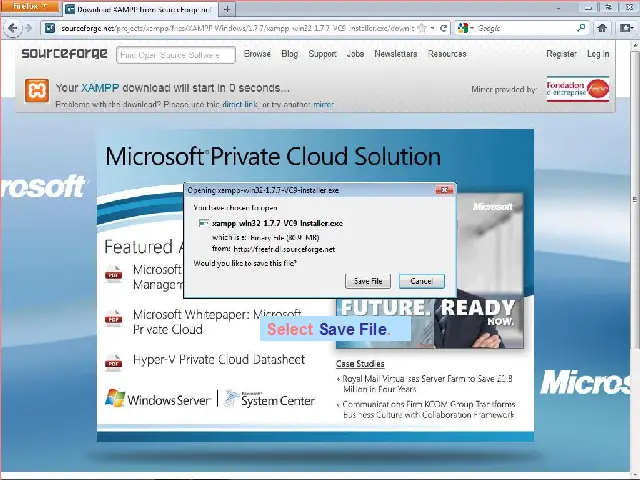The width and height of the screenshot is (640, 480).
Task: Open the Case Studies heading link
Action: pos(360,364)
